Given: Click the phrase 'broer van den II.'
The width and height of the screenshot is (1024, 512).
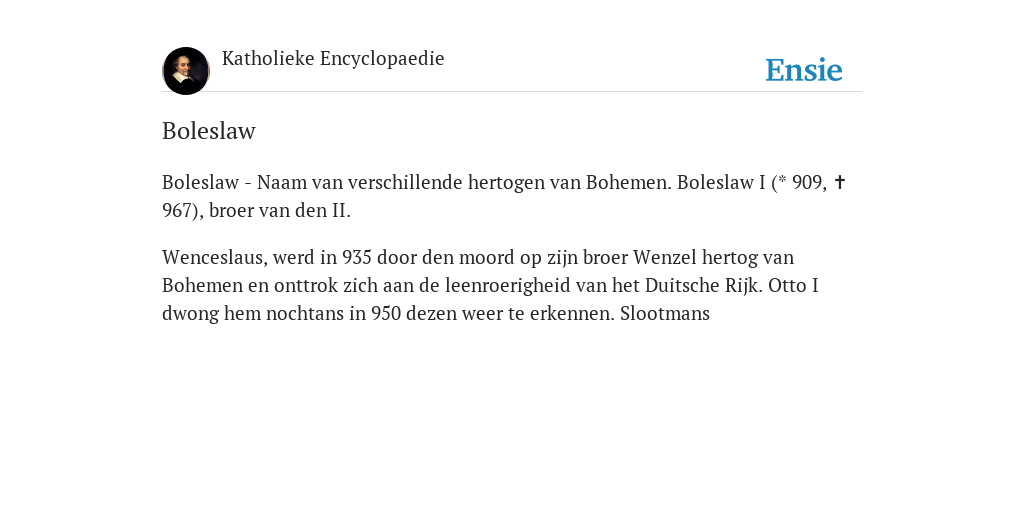Looking at the screenshot, I should tap(280, 211).
